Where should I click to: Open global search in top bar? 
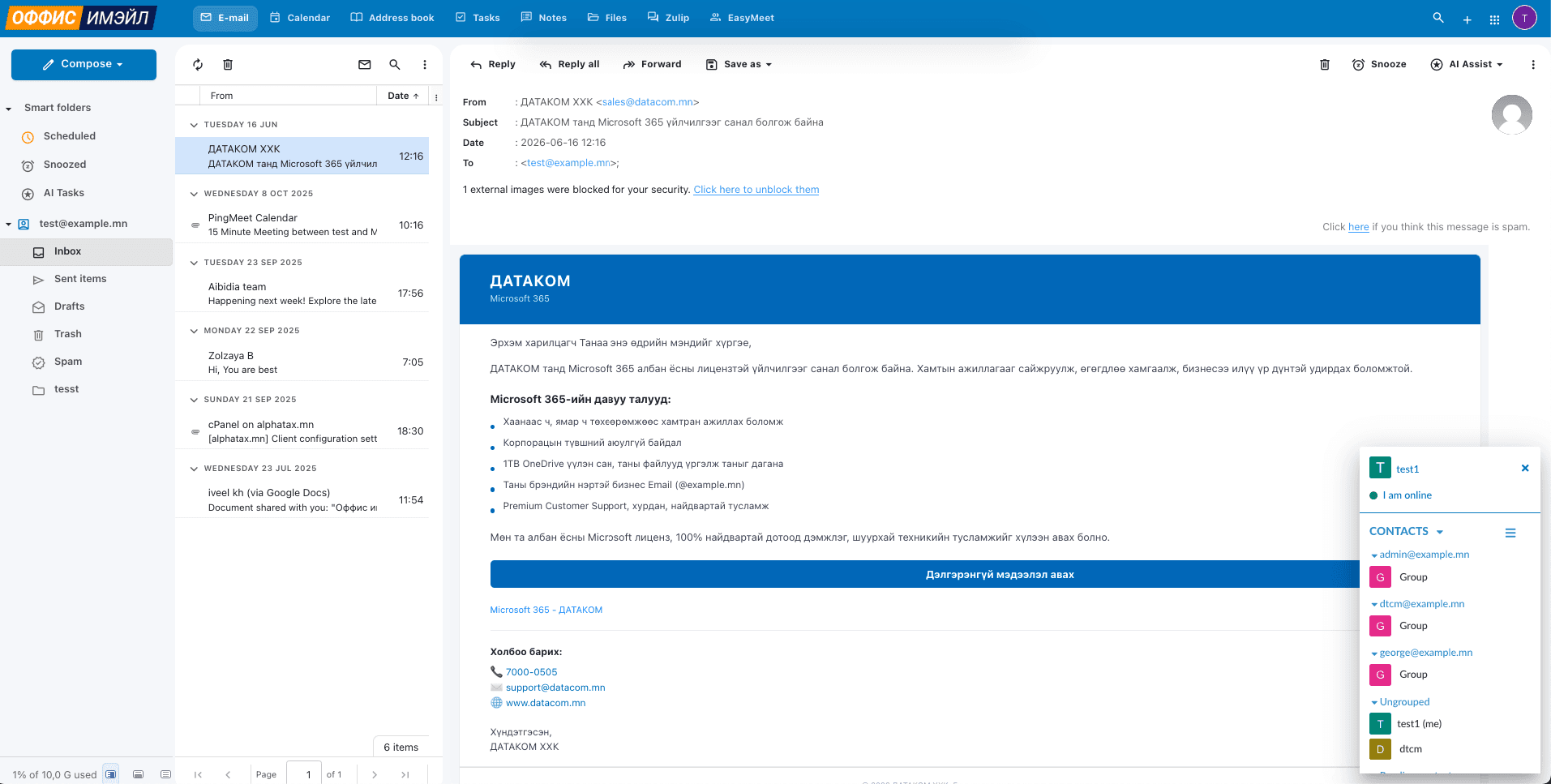pyautogui.click(x=1438, y=17)
